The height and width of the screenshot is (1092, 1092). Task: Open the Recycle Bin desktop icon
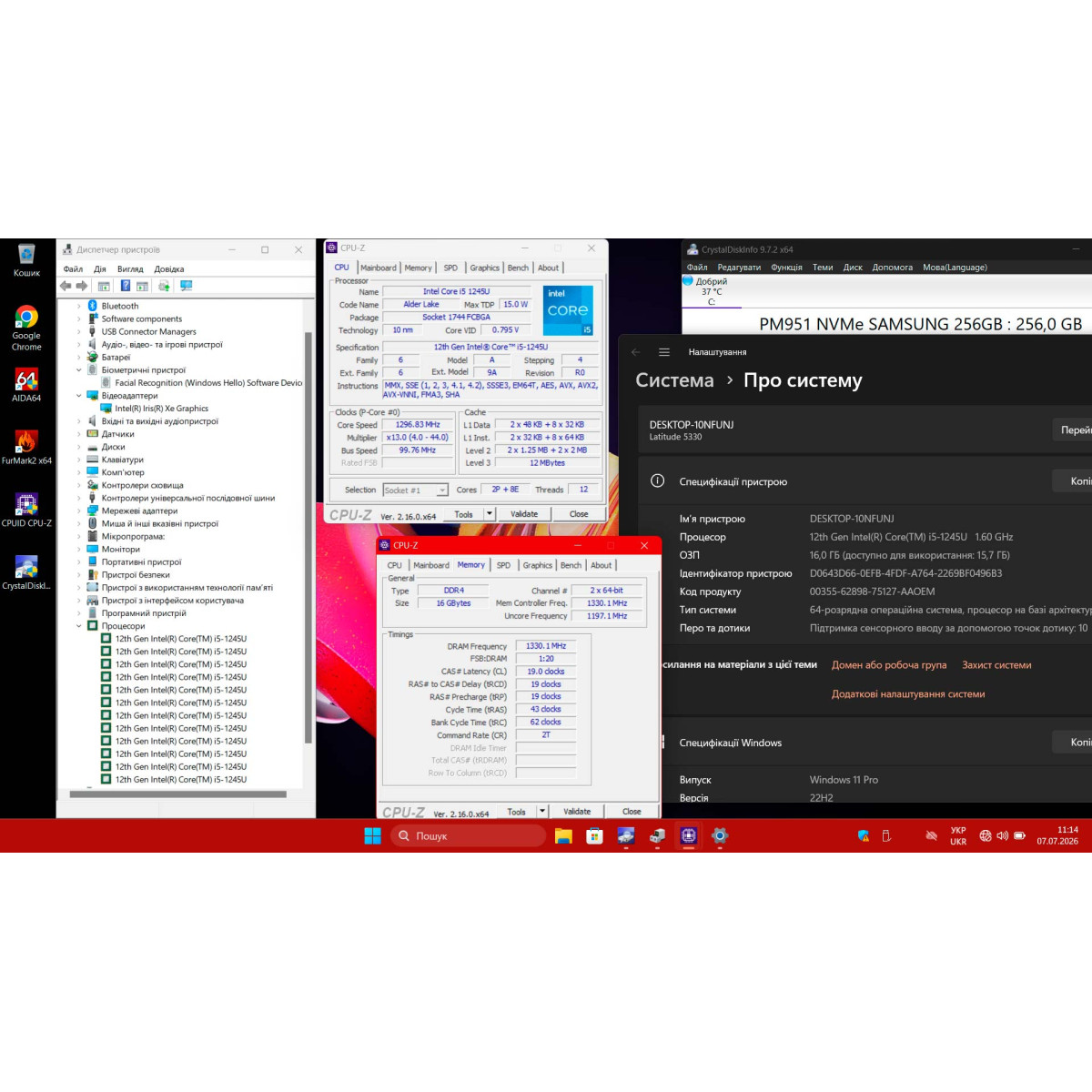coord(26,260)
